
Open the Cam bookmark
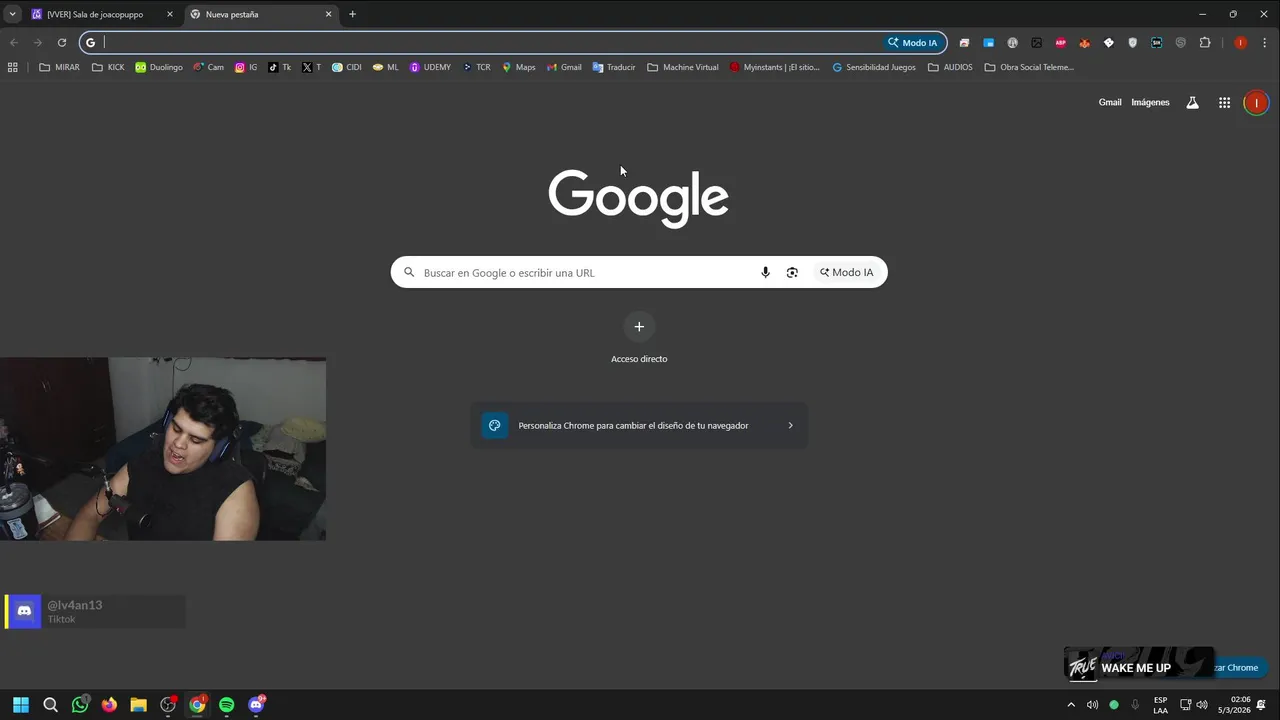(209, 67)
